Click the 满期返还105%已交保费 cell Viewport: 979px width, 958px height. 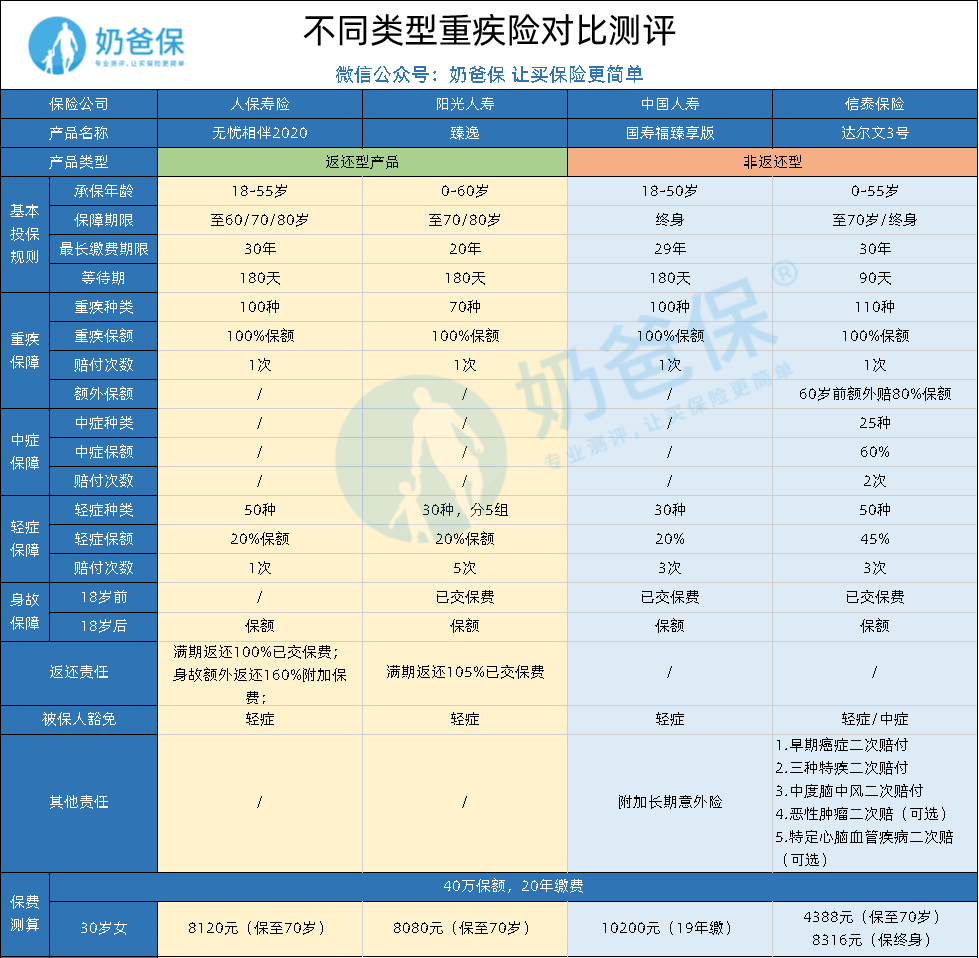click(x=465, y=673)
